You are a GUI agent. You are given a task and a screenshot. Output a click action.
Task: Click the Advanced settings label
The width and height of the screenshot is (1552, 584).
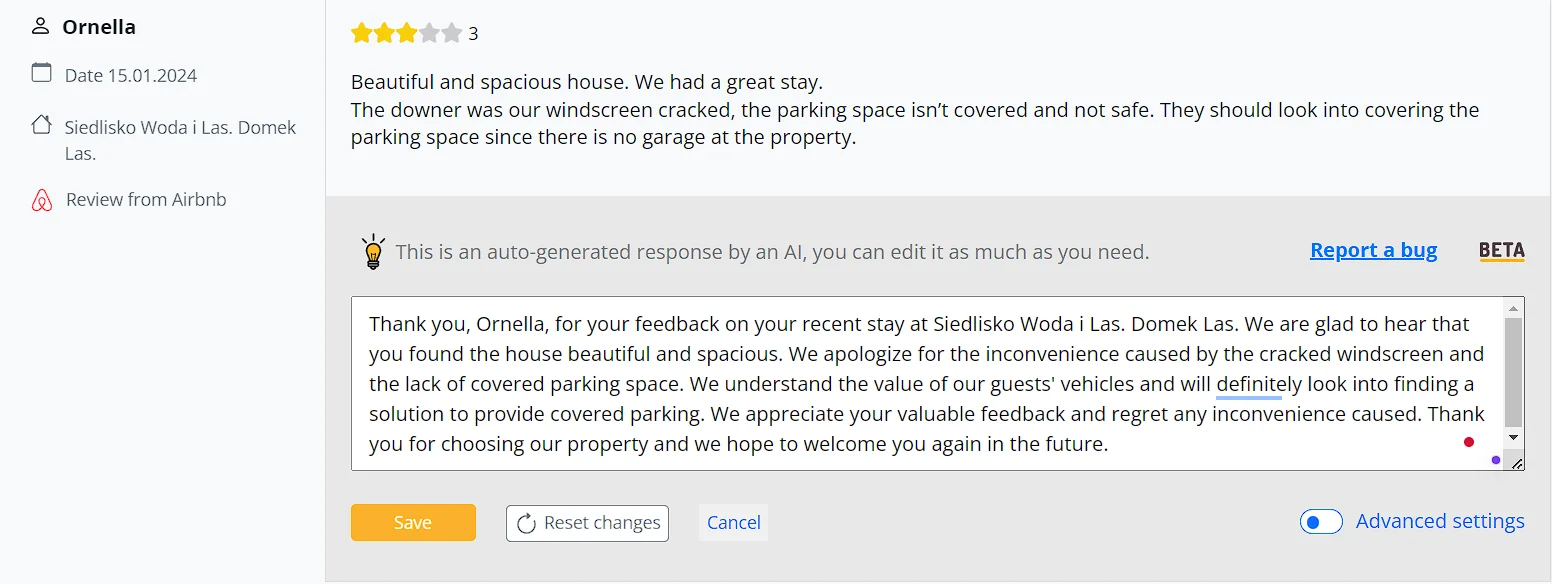click(x=1440, y=521)
